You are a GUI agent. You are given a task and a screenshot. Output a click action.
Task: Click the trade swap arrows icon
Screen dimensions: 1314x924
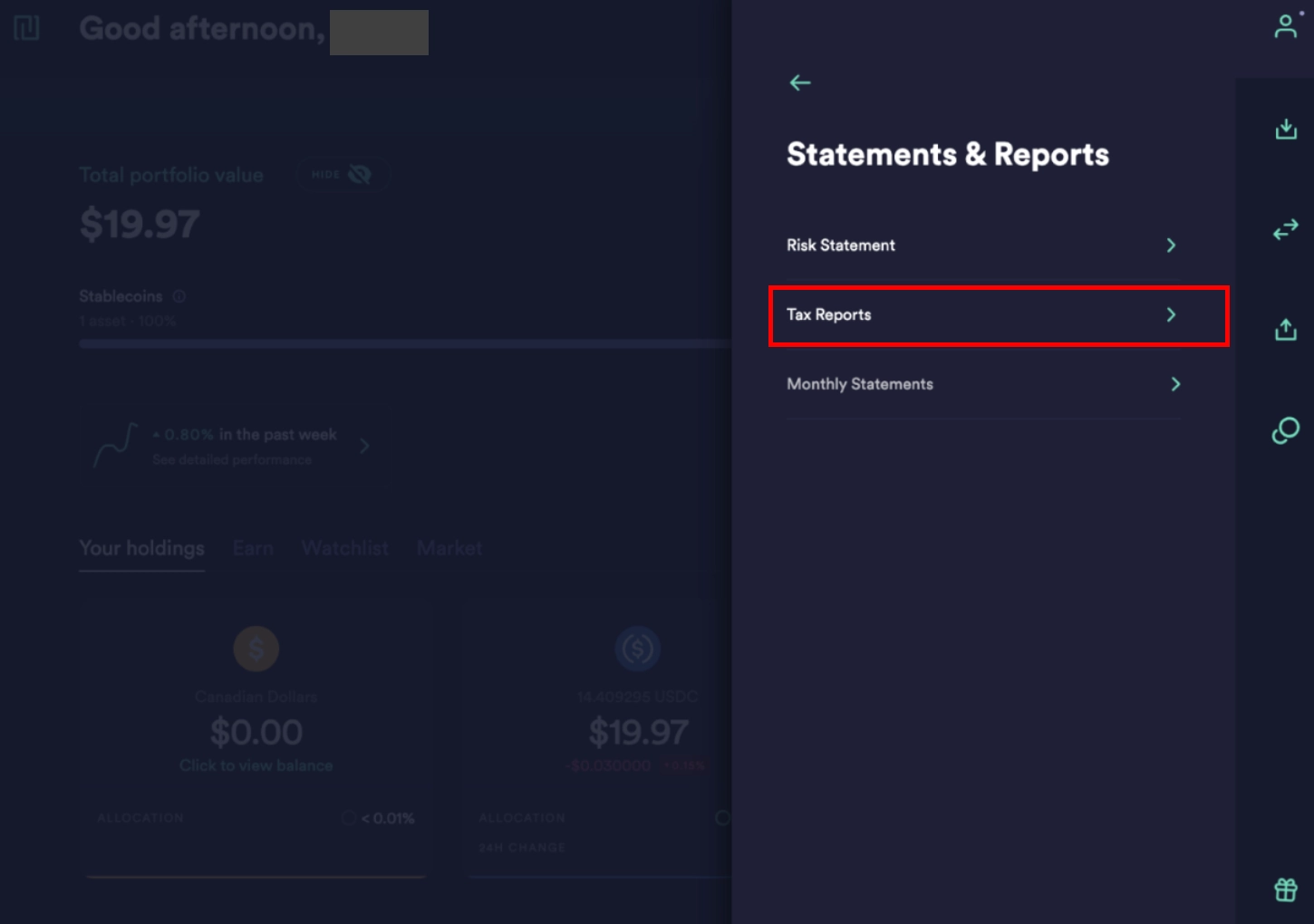[x=1286, y=229]
